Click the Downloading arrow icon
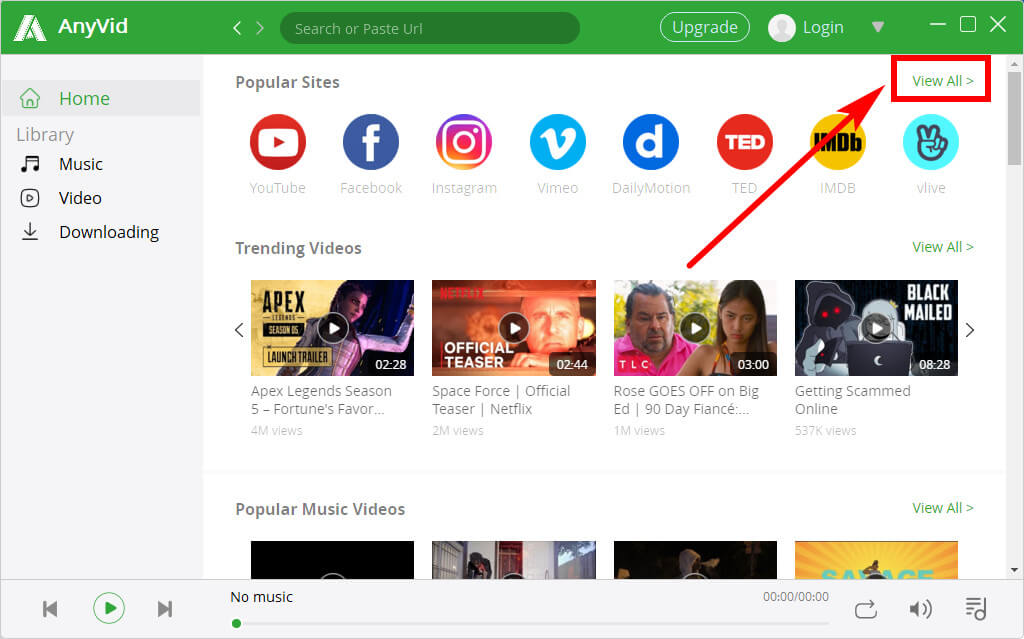 [30, 232]
